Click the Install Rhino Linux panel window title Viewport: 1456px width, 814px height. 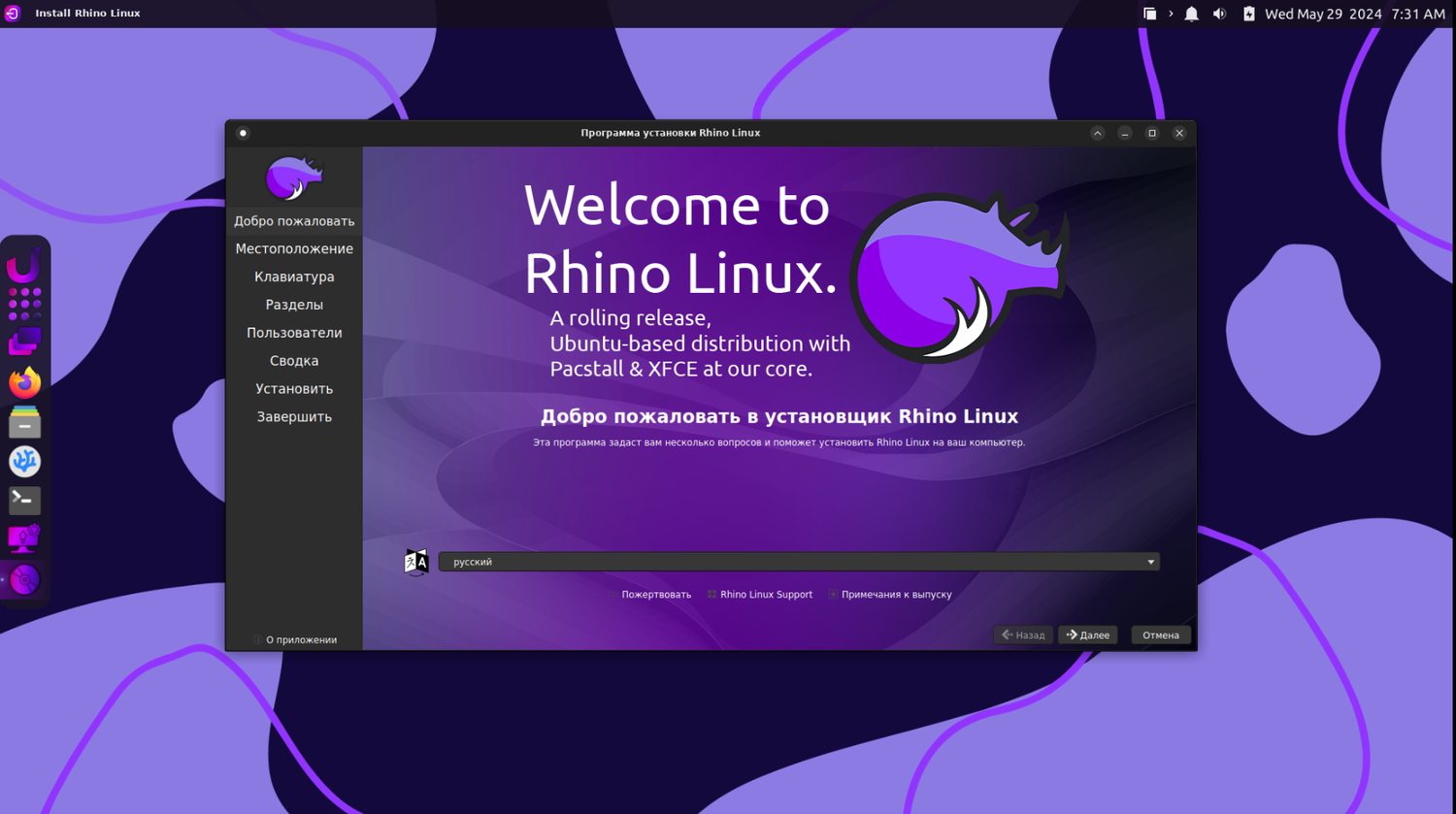pyautogui.click(x=87, y=14)
